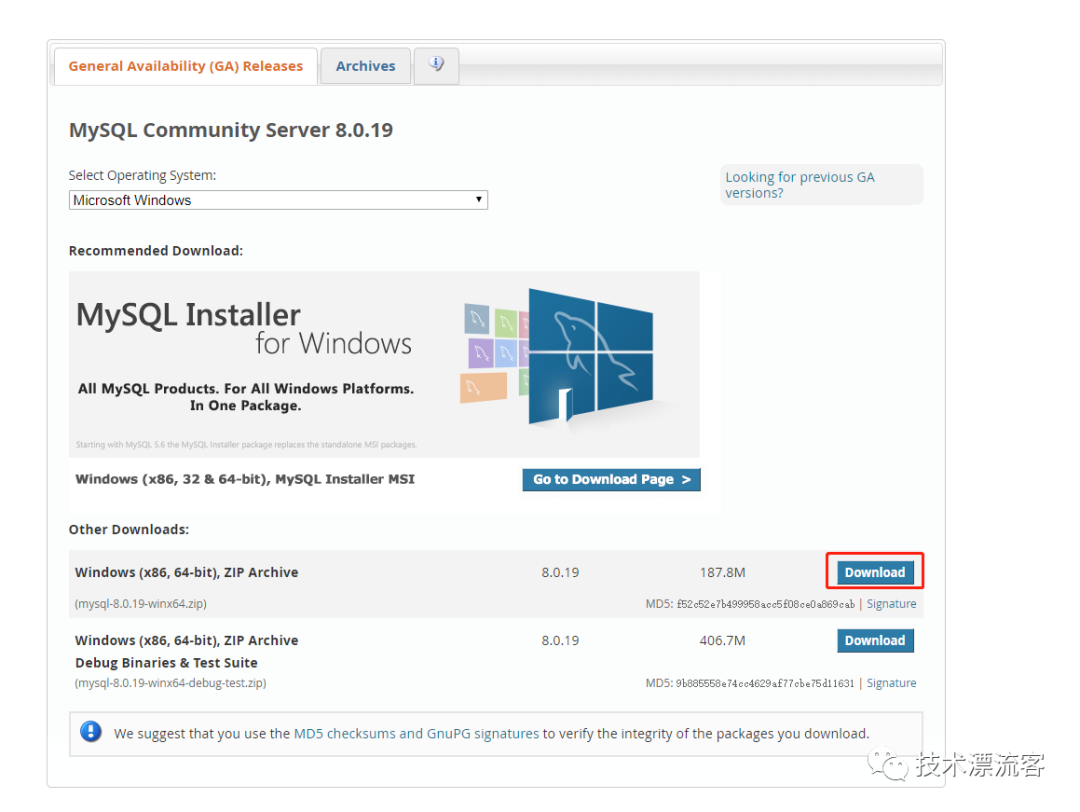Open the info icon tab

pyautogui.click(x=436, y=65)
